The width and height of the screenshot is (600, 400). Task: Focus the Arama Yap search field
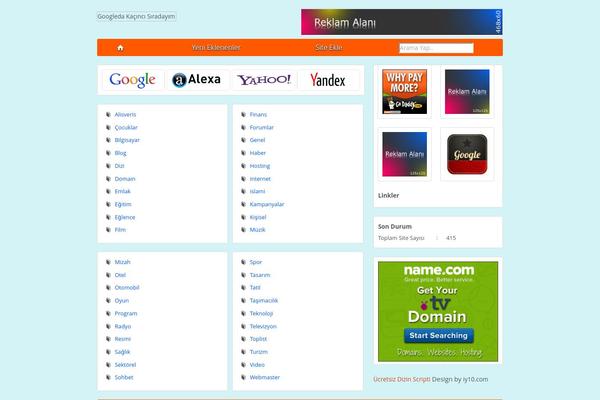coord(436,48)
